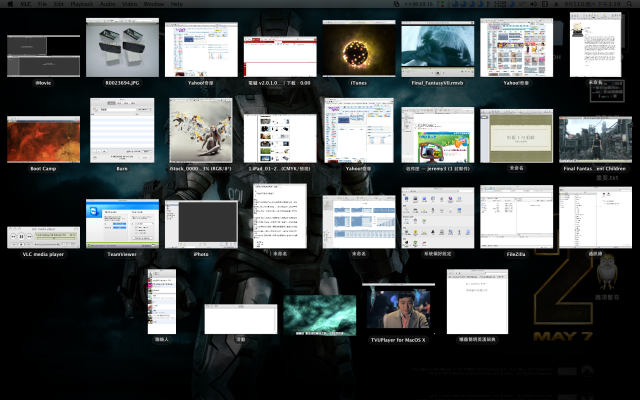
Task: Open the Playback menu
Action: click(x=82, y=4)
